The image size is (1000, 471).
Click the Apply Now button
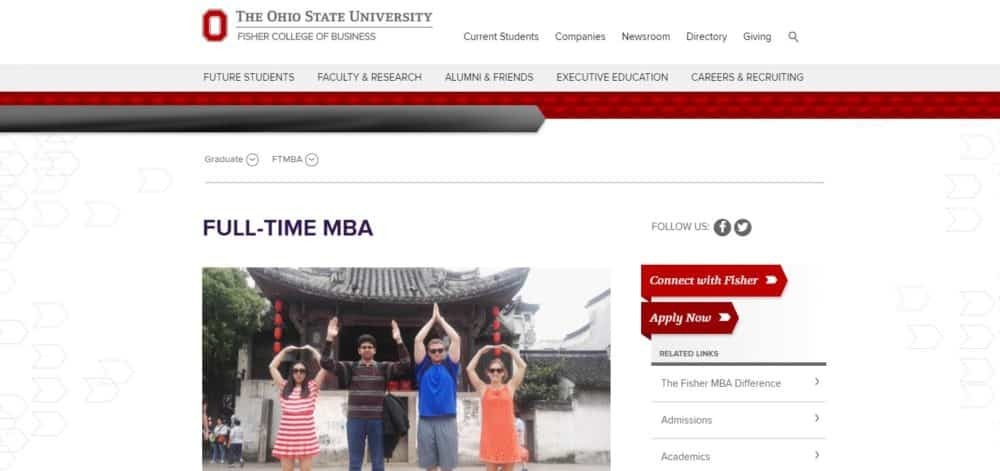689,318
